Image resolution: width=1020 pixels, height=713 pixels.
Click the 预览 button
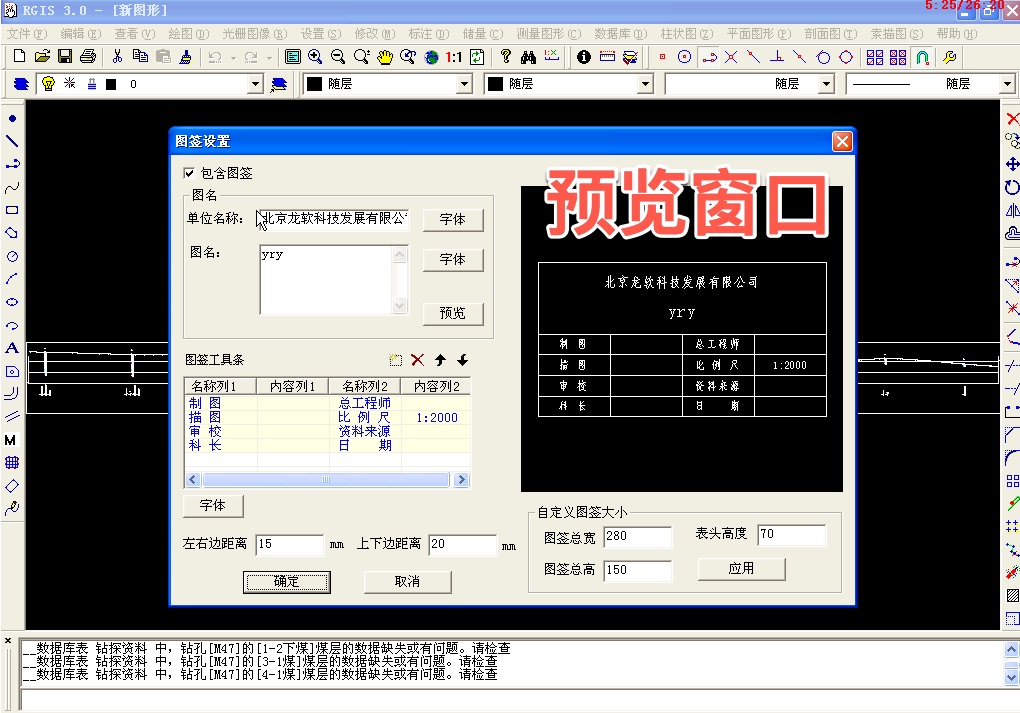coord(452,313)
